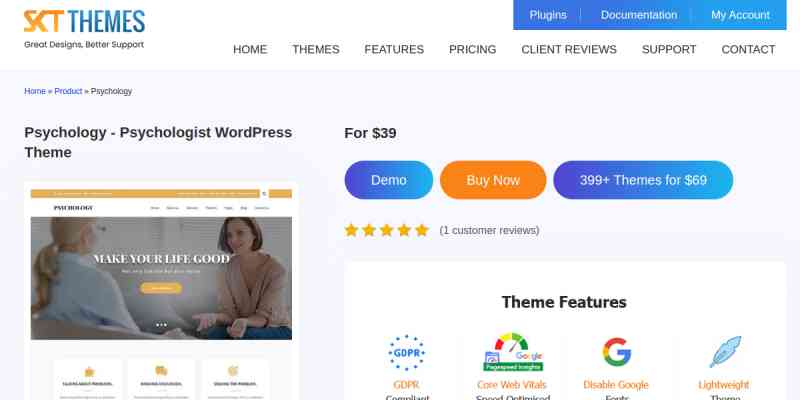The image size is (800, 400).
Task: Open the FEATURES menu item
Action: [394, 49]
